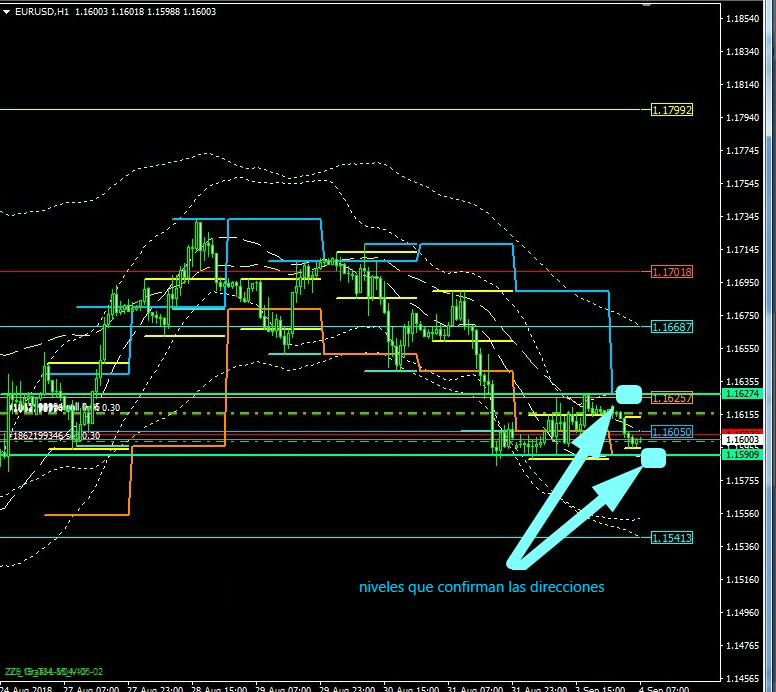Click the green 1.15909 price tag on axis

(746, 455)
